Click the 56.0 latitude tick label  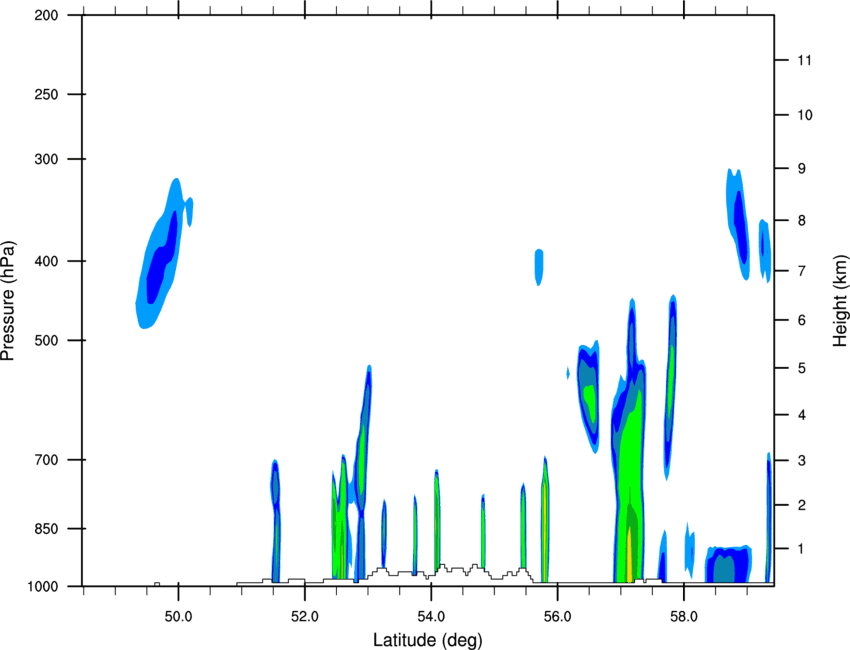(x=557, y=616)
